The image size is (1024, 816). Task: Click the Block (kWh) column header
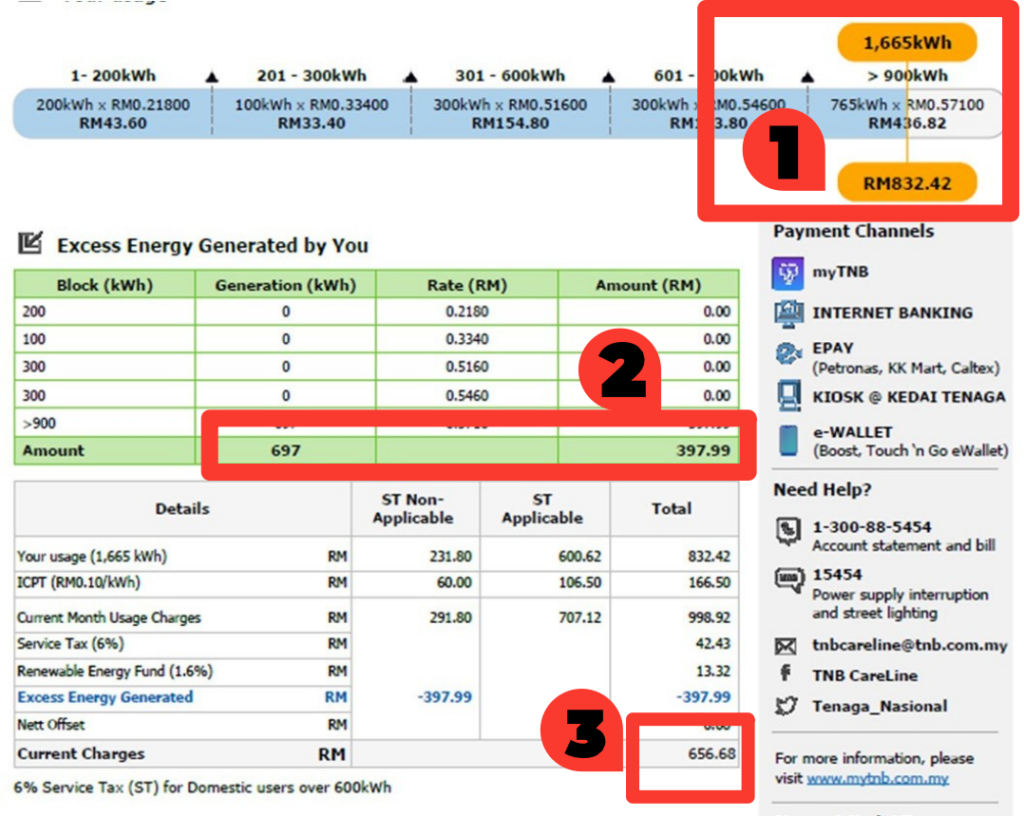click(x=104, y=285)
